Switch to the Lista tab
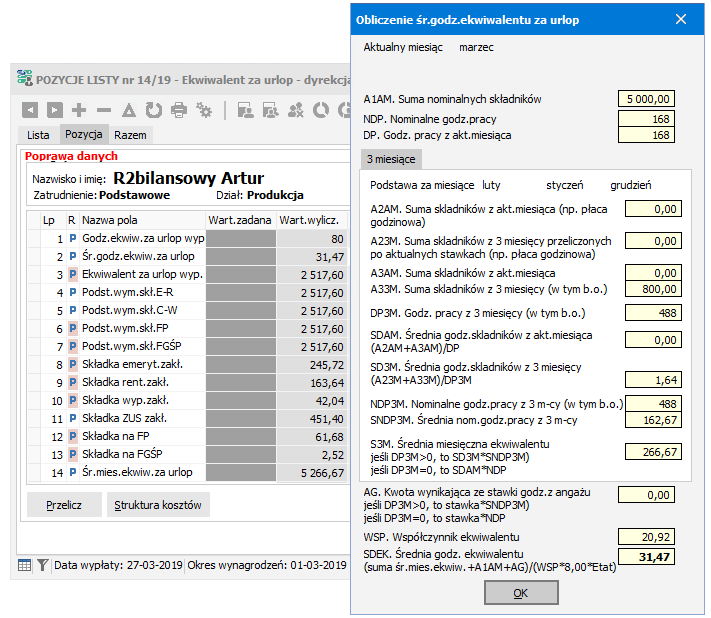The width and height of the screenshot is (711, 618). 38,135
